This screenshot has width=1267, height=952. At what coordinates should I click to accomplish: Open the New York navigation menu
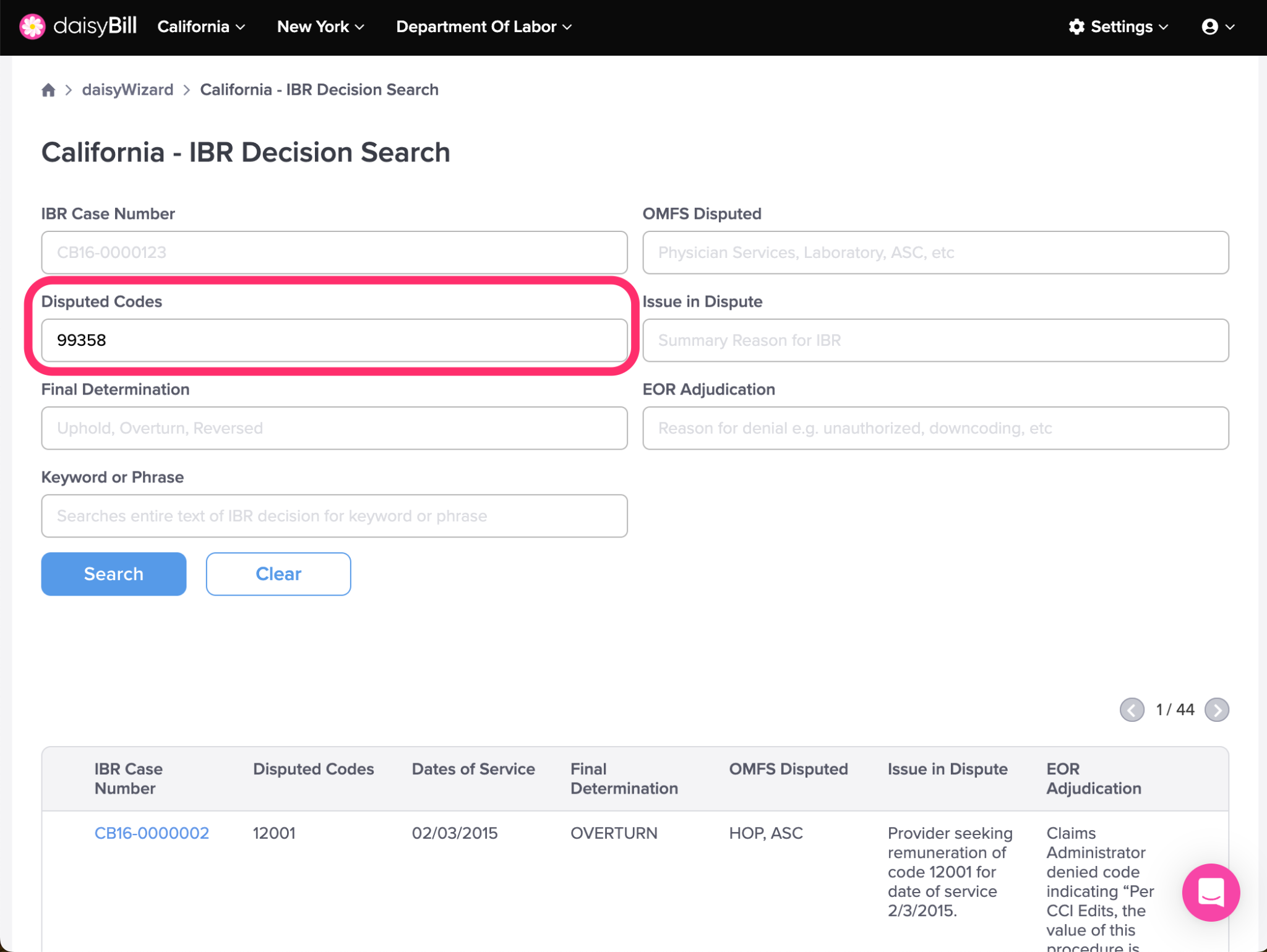(x=320, y=27)
